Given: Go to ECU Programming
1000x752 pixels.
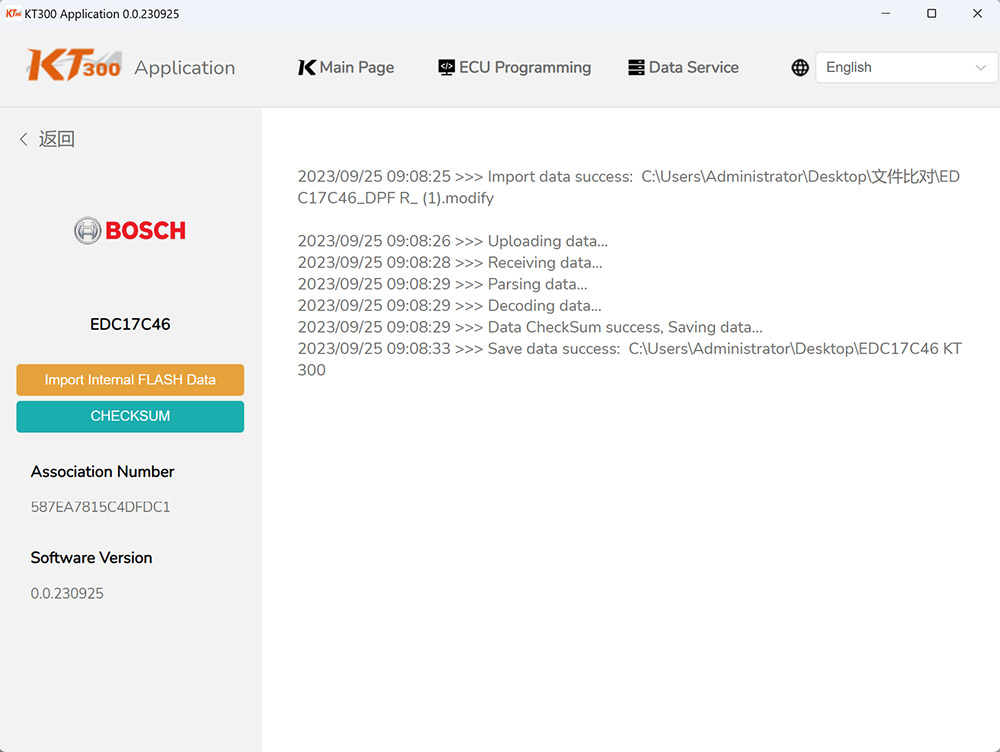Looking at the screenshot, I should 514,67.
